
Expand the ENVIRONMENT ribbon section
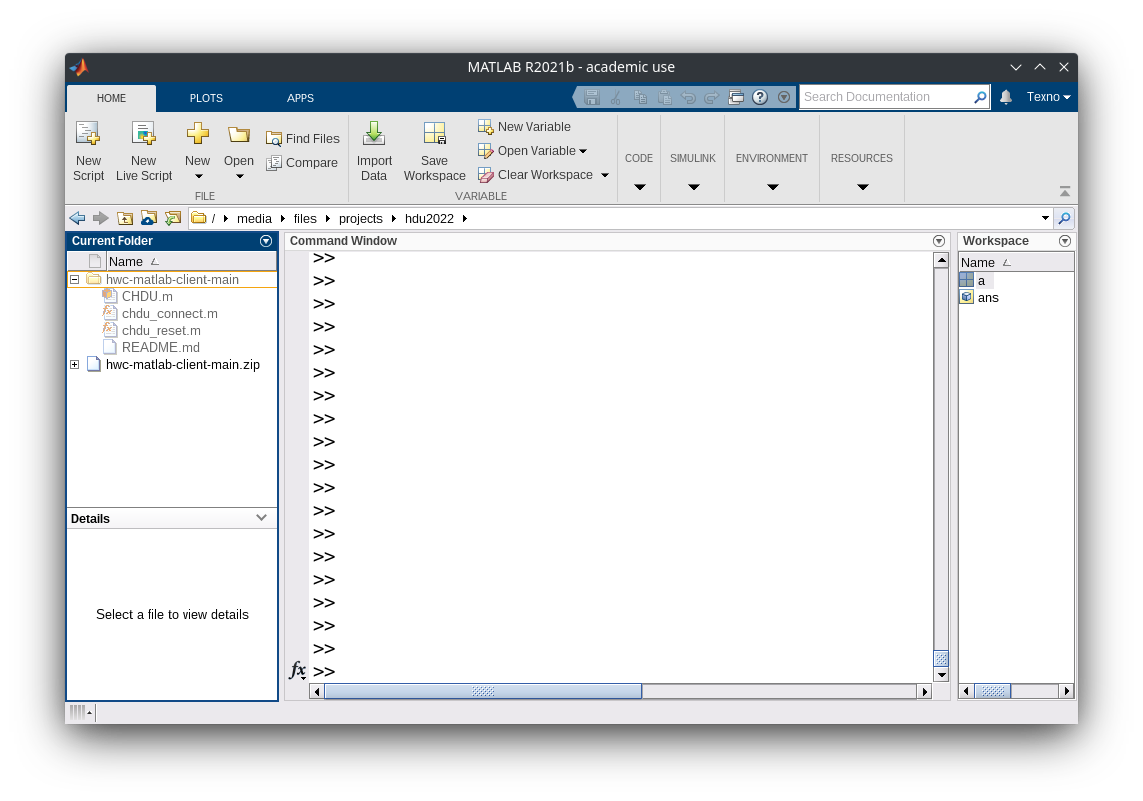tap(772, 187)
